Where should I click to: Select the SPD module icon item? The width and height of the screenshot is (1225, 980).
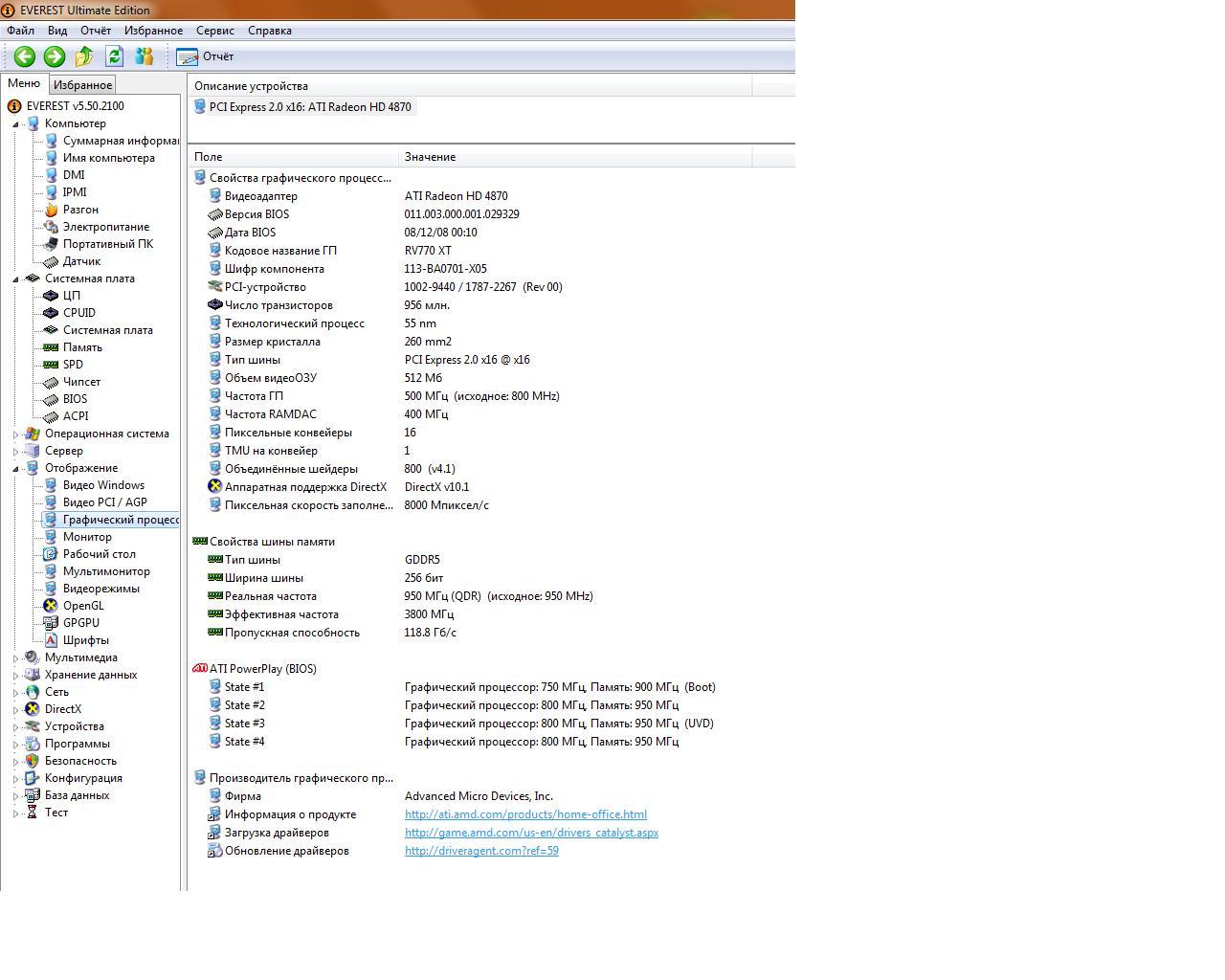click(x=51, y=365)
